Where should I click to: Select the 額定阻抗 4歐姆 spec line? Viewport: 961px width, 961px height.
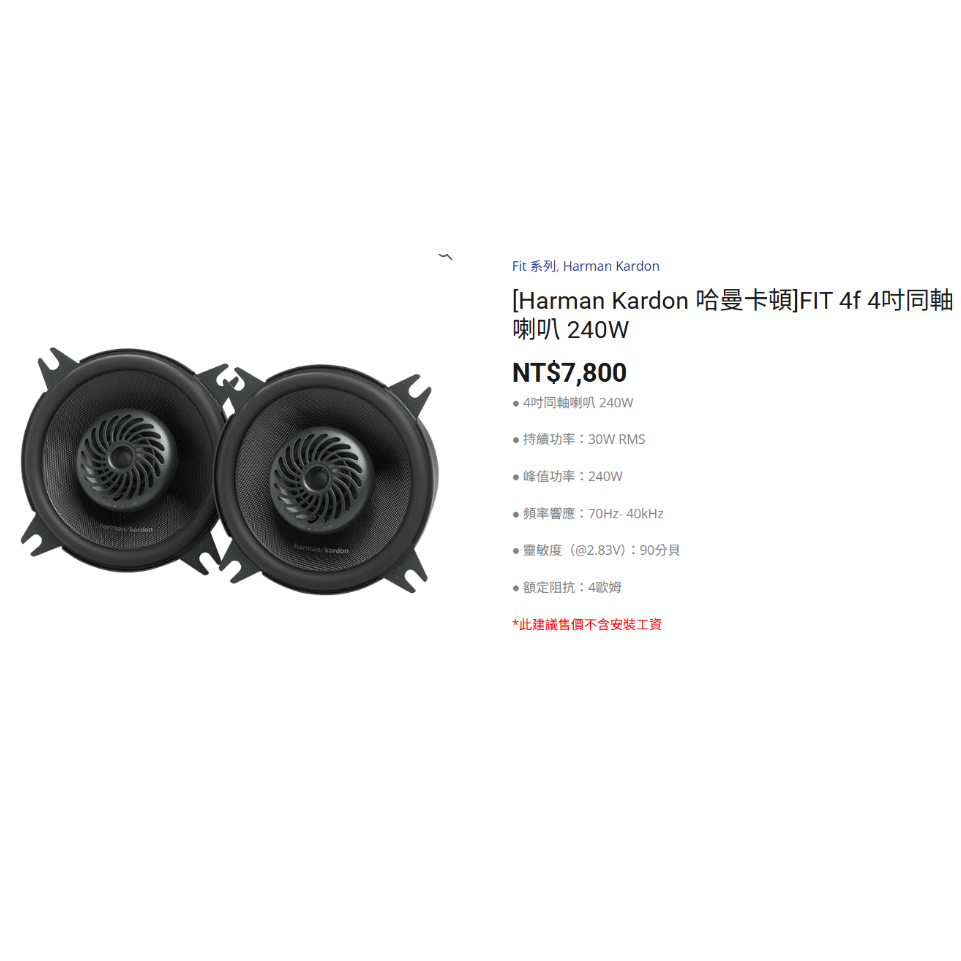[x=566, y=587]
